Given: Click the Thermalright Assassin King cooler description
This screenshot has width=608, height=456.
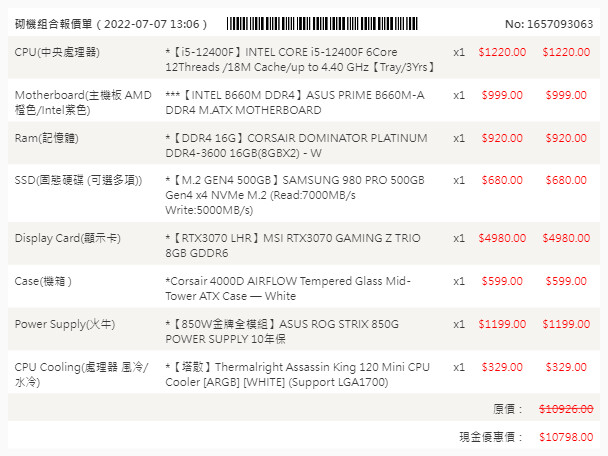Looking at the screenshot, I should pos(296,375).
